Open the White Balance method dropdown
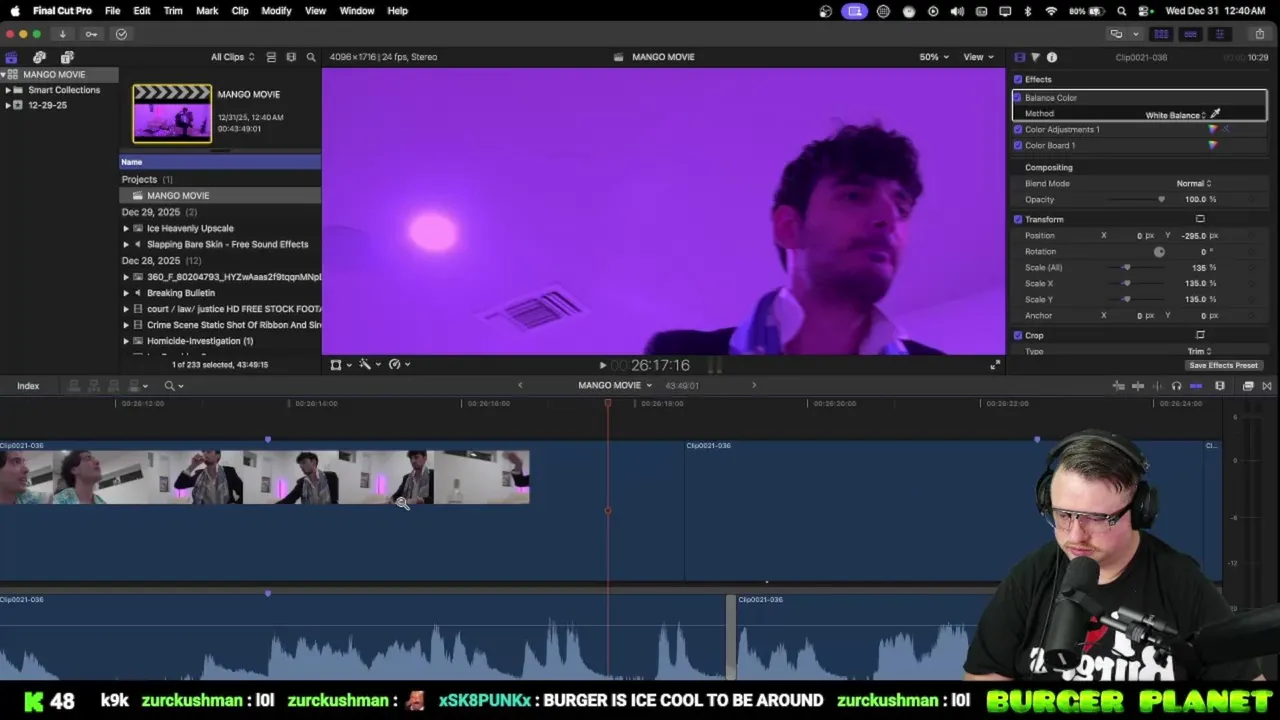This screenshot has width=1280, height=720. point(1176,115)
